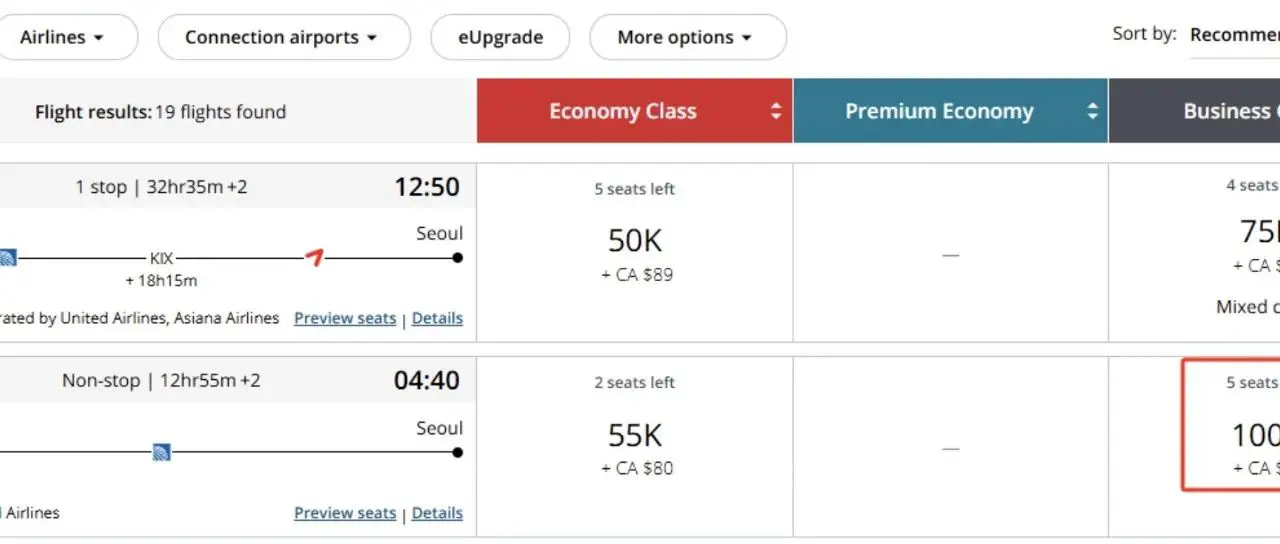Click the Economy Class sort arrows icon
This screenshot has width=1280, height=544.
pos(776,111)
